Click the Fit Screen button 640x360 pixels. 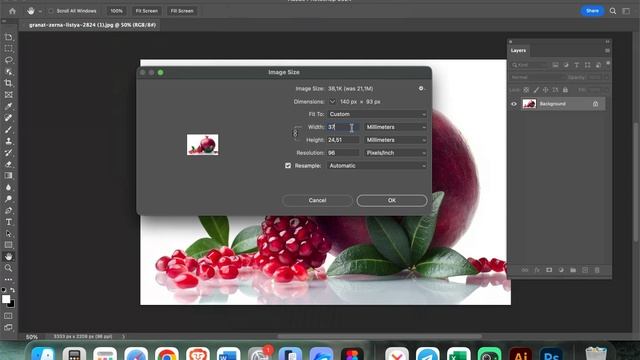[147, 11]
